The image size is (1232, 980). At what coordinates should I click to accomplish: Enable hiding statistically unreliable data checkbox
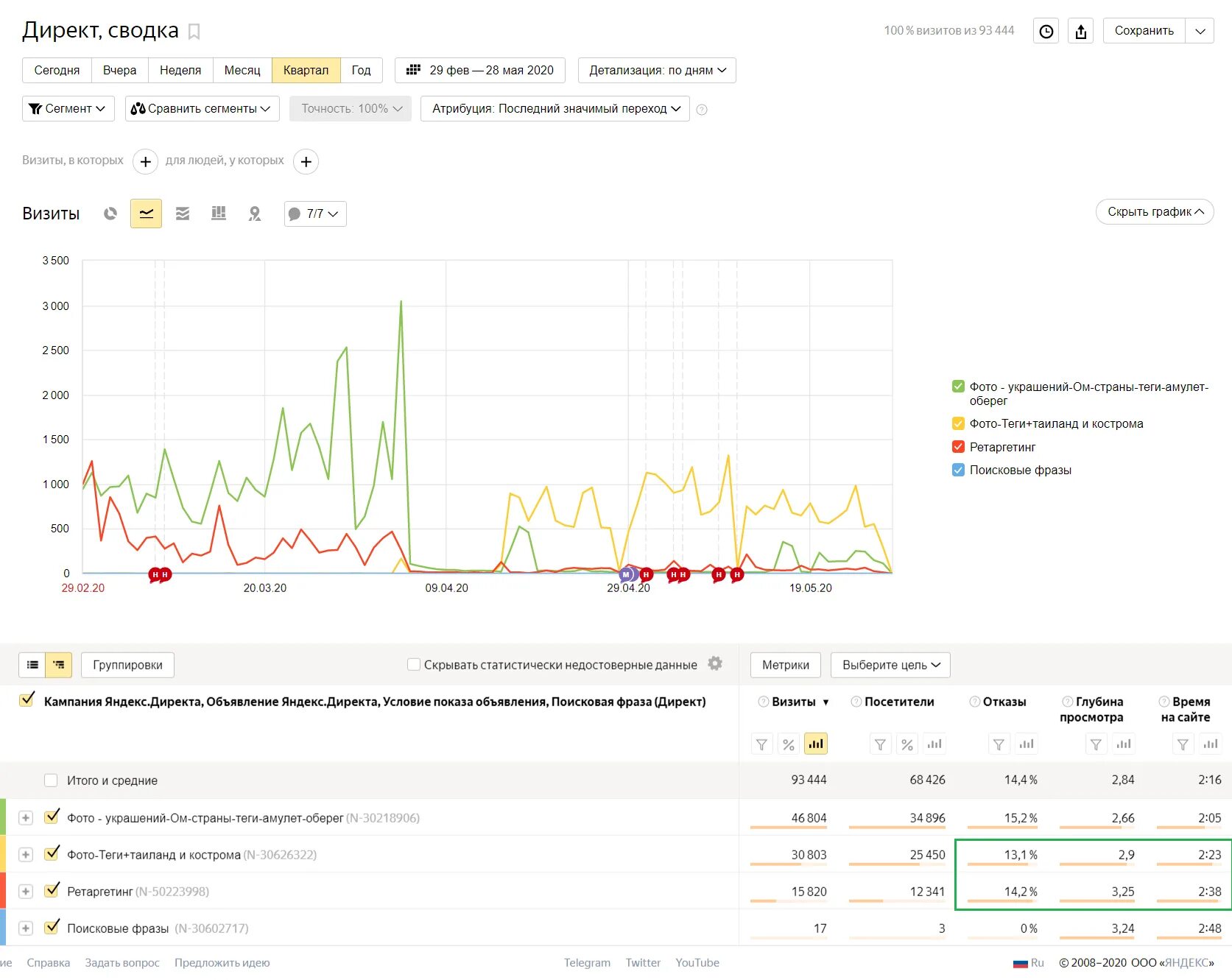[x=414, y=664]
